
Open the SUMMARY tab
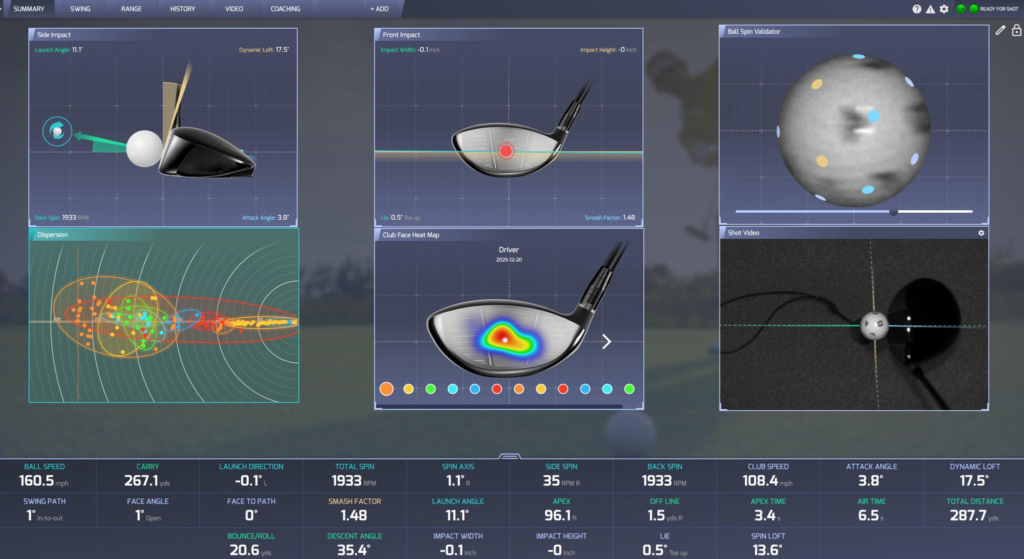pyautogui.click(x=29, y=8)
